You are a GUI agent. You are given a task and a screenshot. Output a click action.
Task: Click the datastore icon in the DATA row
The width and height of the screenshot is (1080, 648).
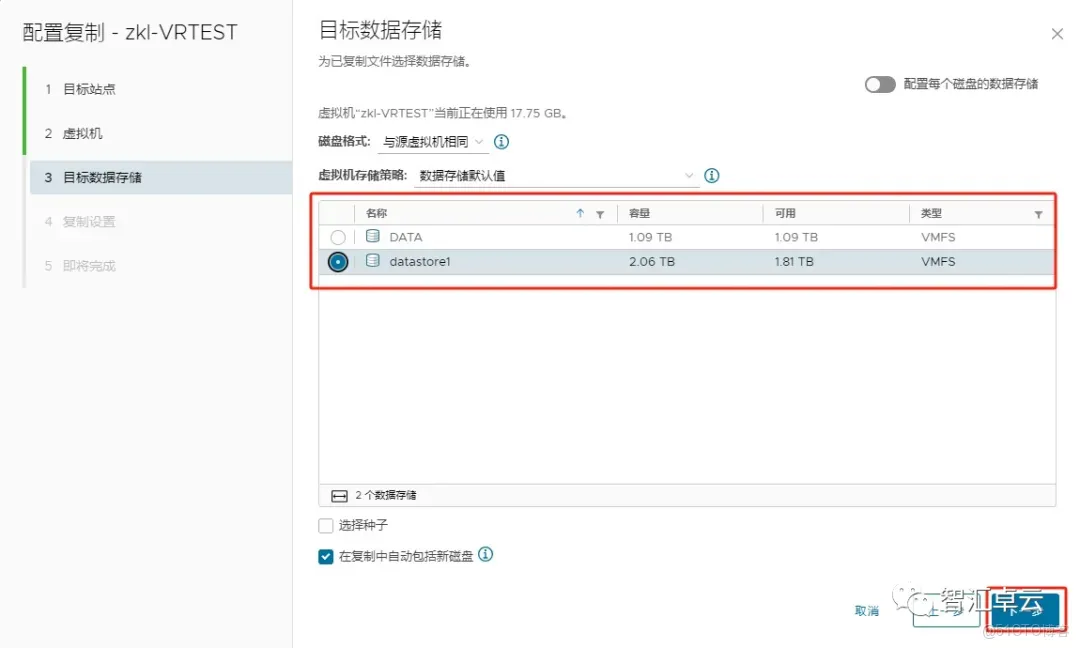click(x=373, y=236)
